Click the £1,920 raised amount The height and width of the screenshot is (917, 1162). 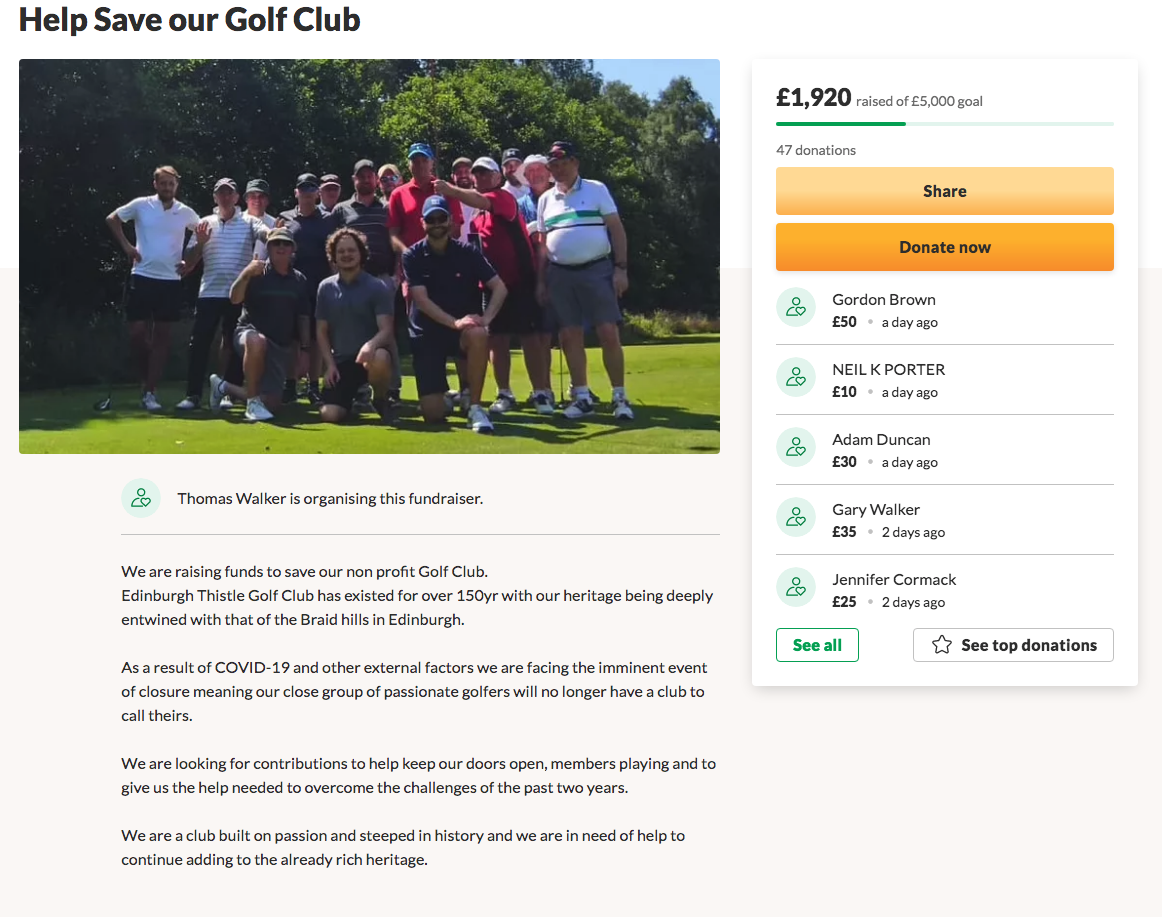tap(813, 97)
